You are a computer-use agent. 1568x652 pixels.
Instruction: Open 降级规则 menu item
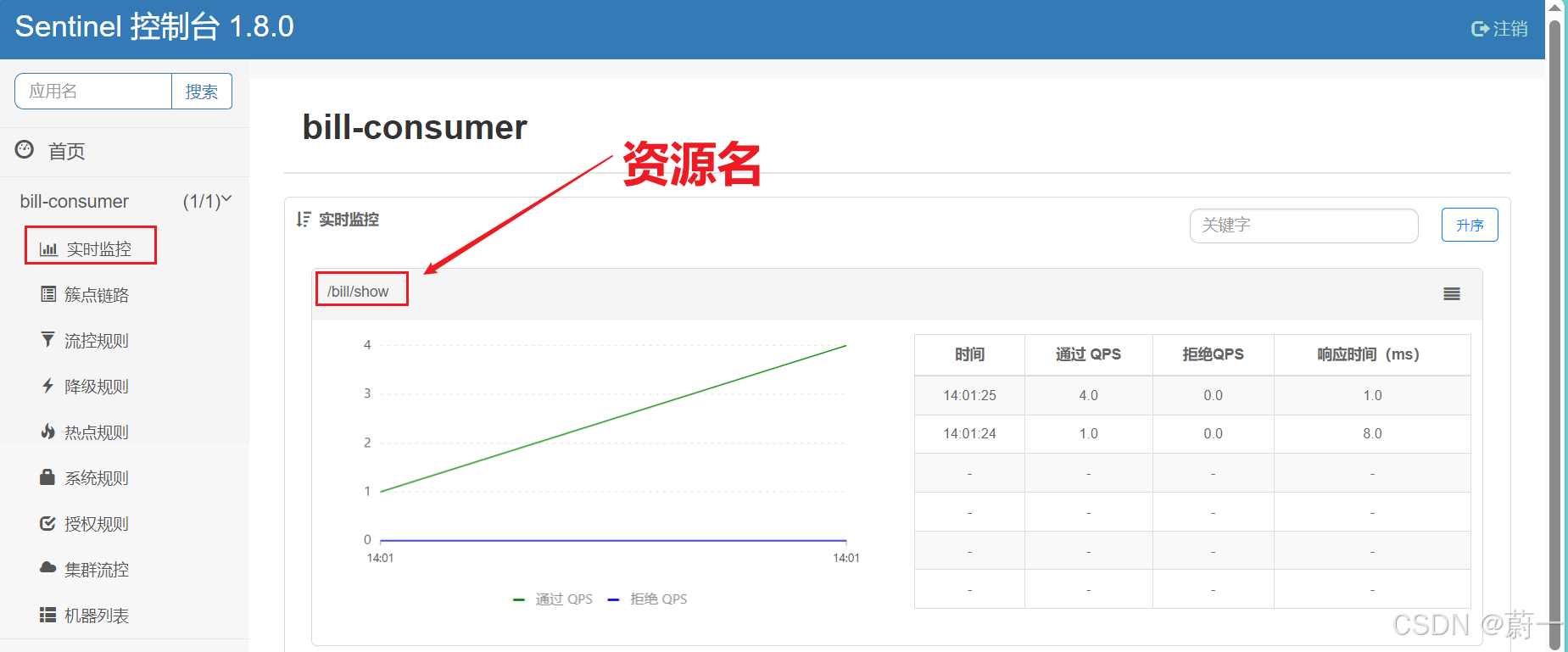tap(97, 387)
